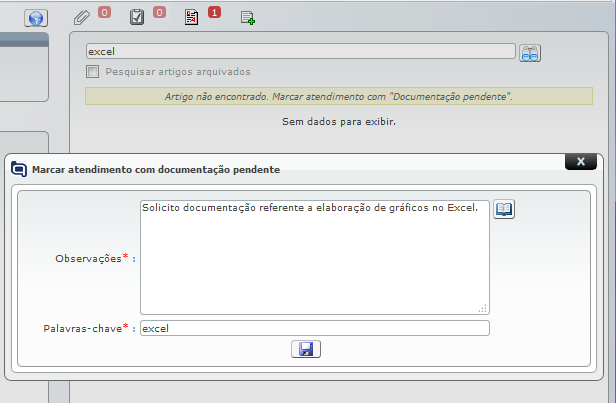Click the article search field containing excel
Image resolution: width=616 pixels, height=403 pixels.
(300, 51)
